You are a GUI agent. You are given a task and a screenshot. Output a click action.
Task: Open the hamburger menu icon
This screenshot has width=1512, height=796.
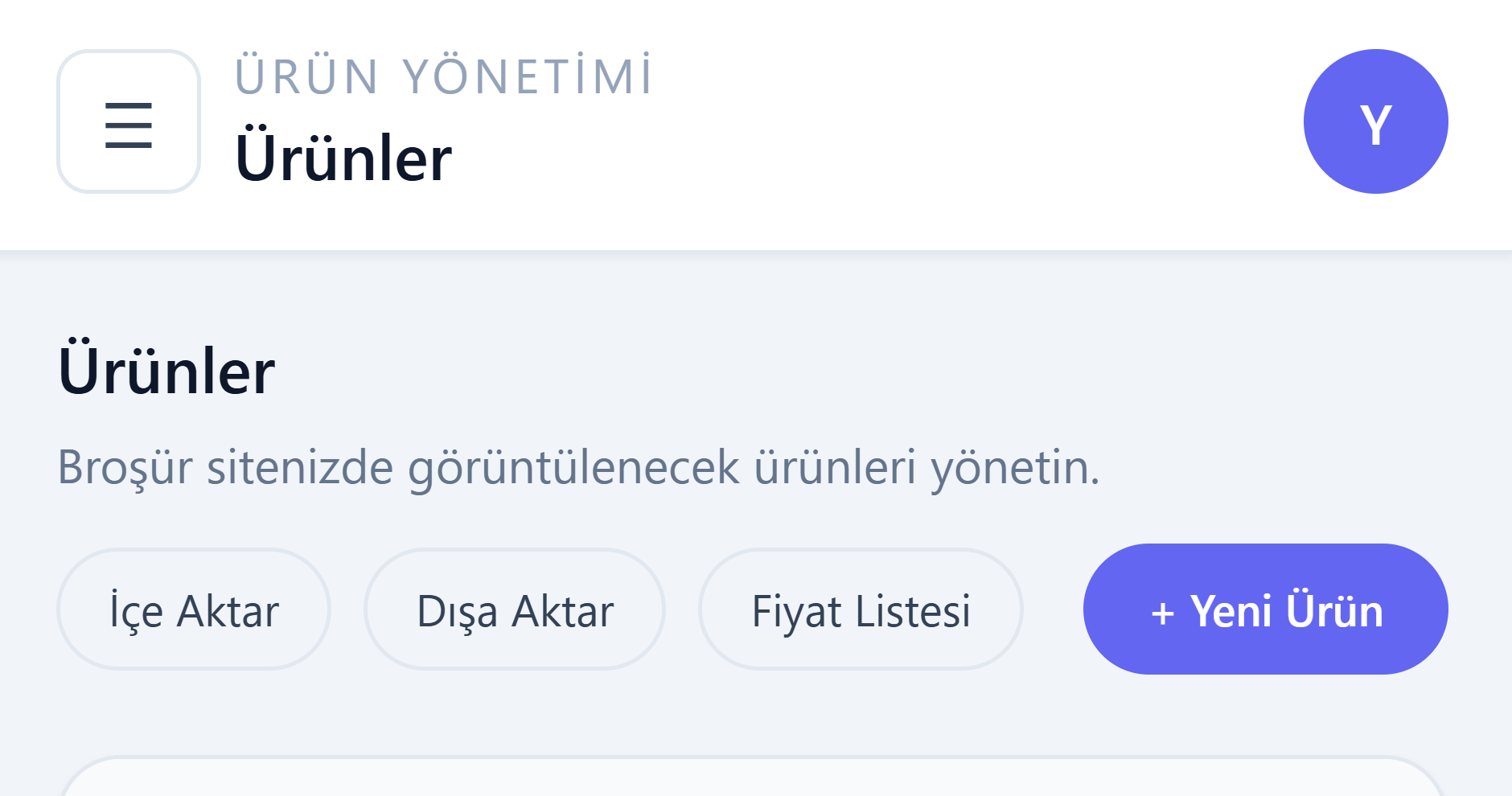[129, 122]
